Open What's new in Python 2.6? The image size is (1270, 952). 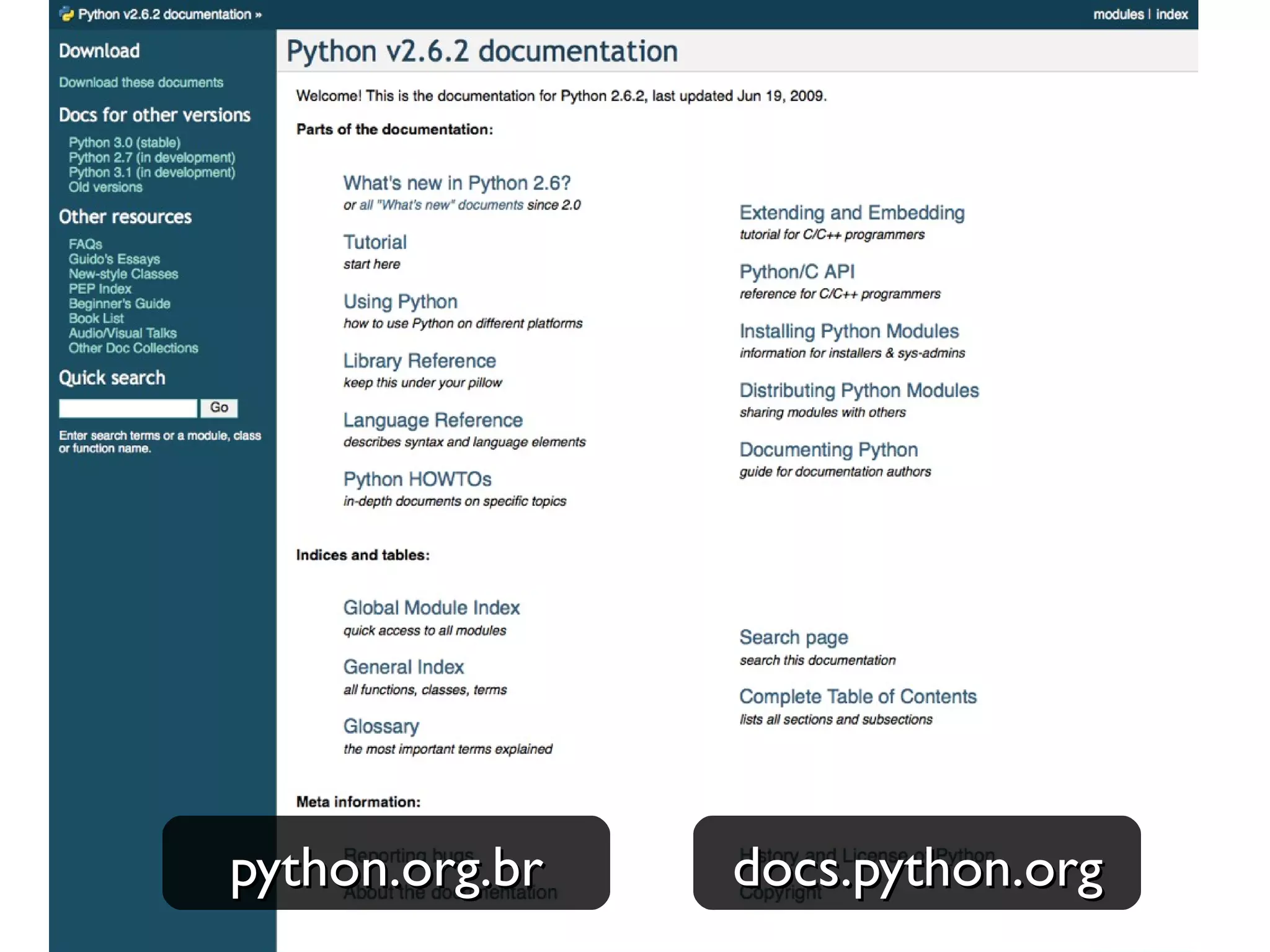point(457,183)
